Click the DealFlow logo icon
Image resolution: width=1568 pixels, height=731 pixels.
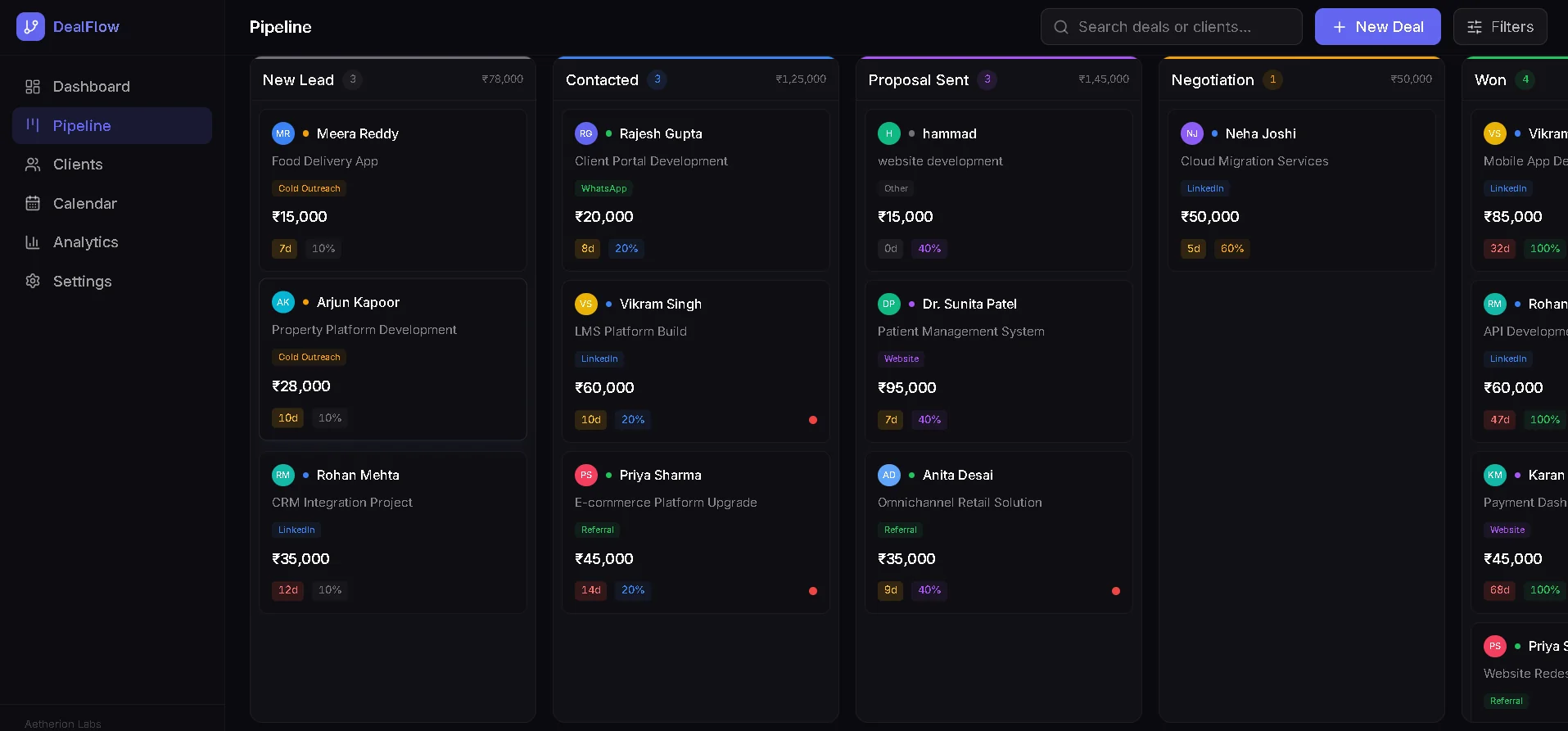(x=30, y=26)
